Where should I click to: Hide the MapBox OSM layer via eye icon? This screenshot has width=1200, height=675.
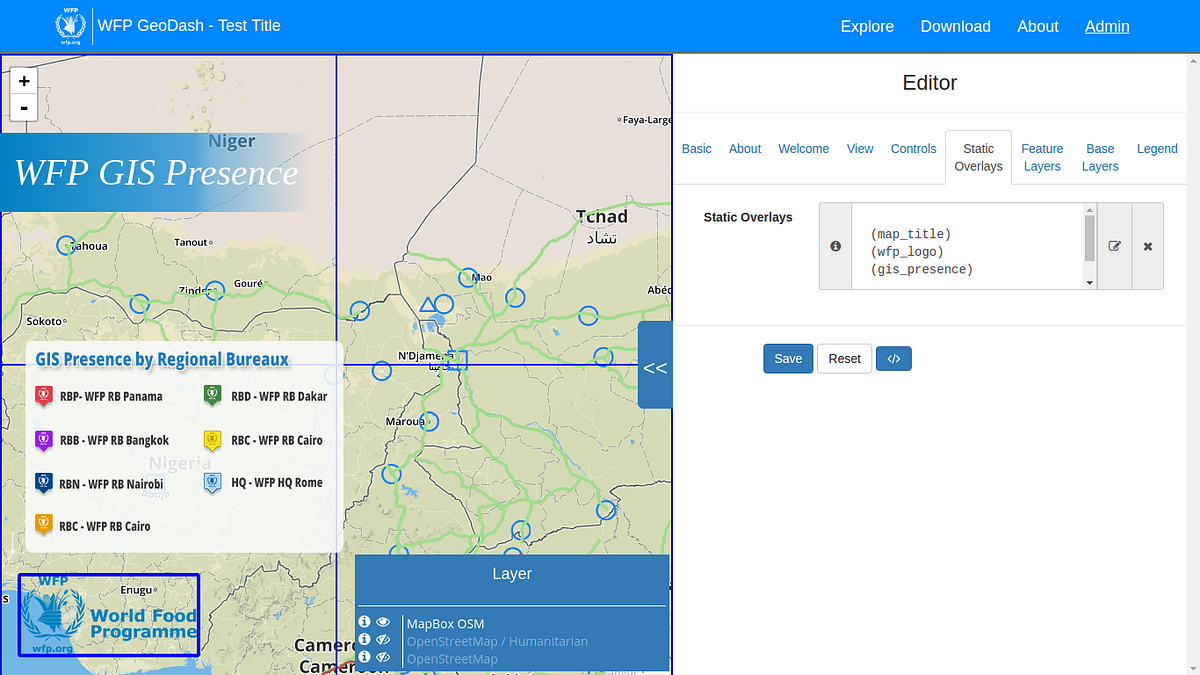[x=383, y=622]
